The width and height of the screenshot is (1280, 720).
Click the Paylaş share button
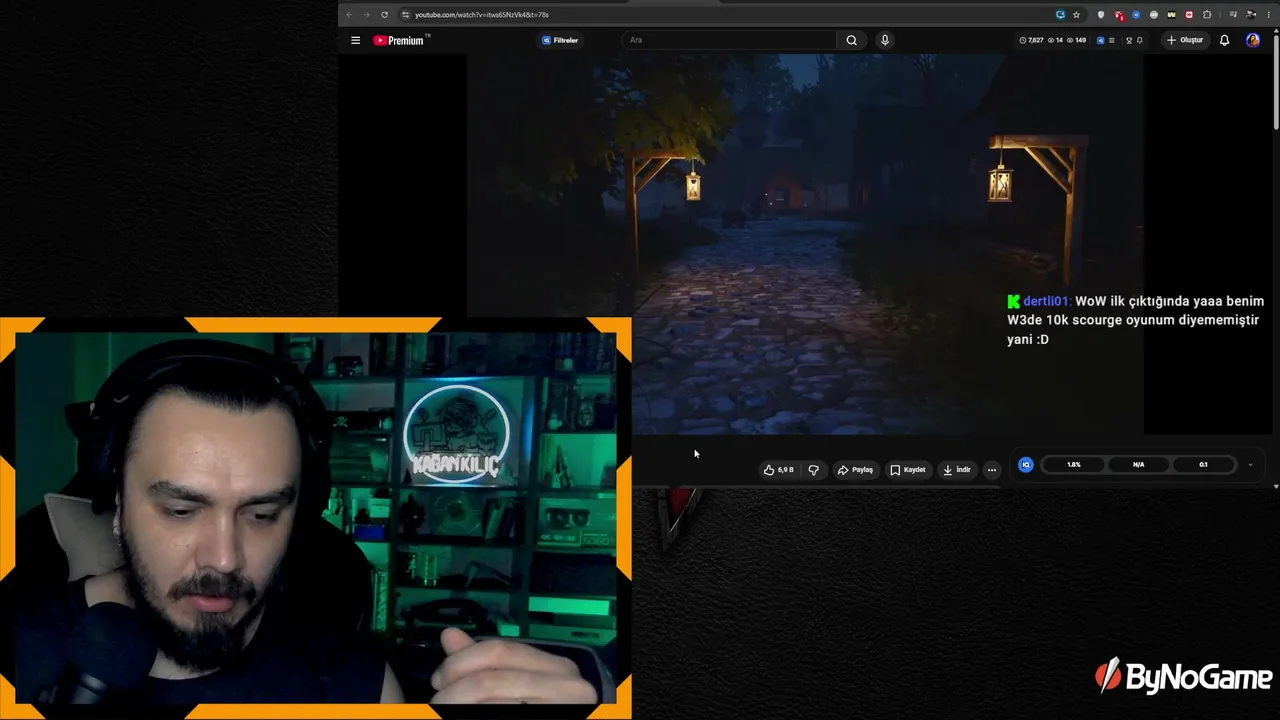click(x=855, y=470)
